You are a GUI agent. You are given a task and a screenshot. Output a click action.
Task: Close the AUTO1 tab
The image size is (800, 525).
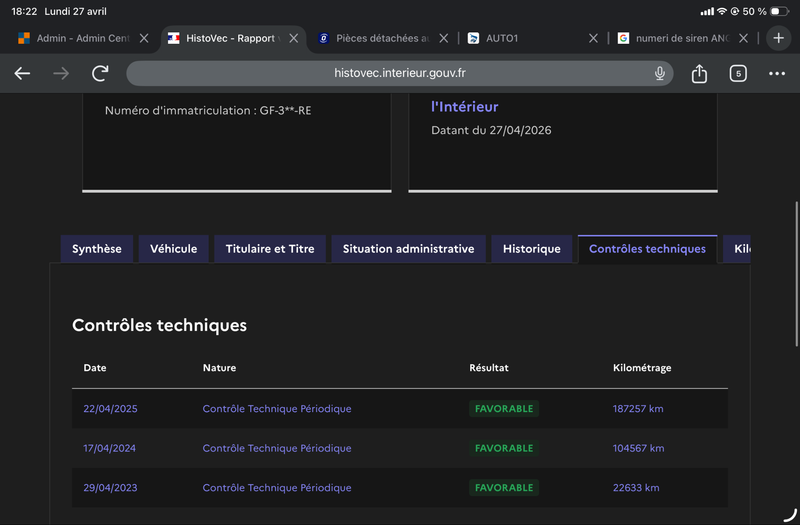(593, 38)
